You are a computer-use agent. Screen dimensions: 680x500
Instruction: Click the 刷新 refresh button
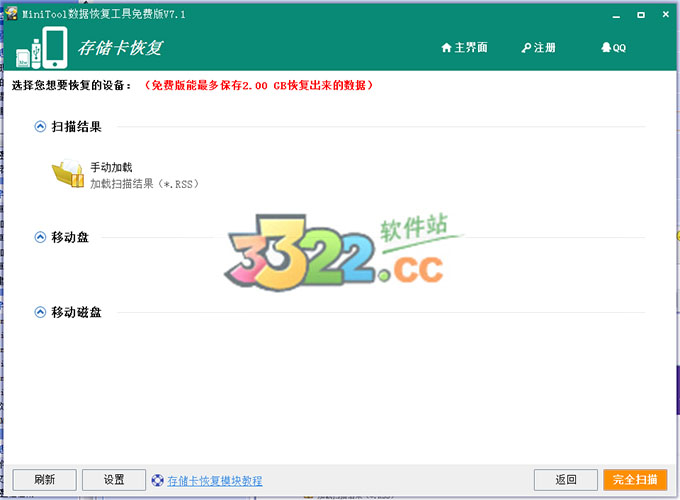pyautogui.click(x=44, y=480)
